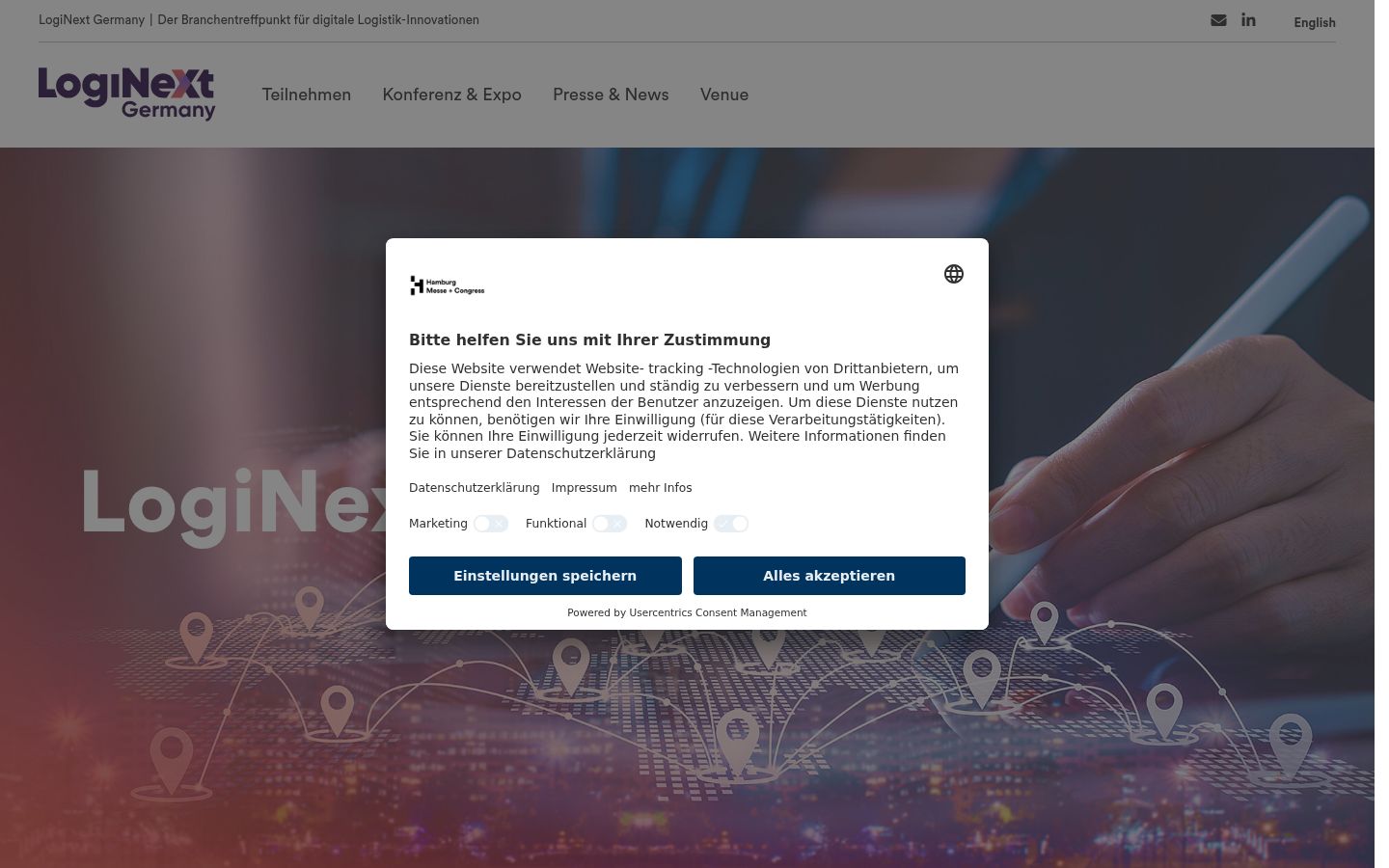Enable the Marketing consent toggle
The image size is (1389, 868).
coord(491,524)
